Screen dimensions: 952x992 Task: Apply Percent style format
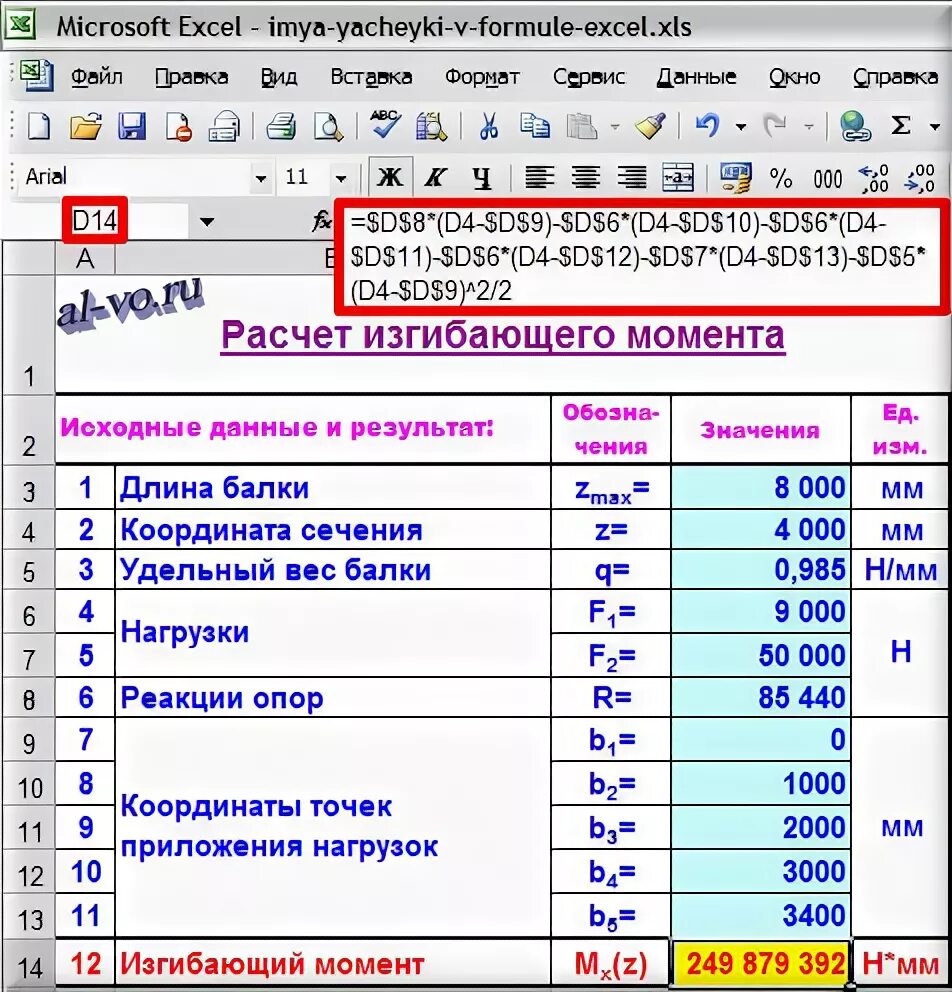781,178
